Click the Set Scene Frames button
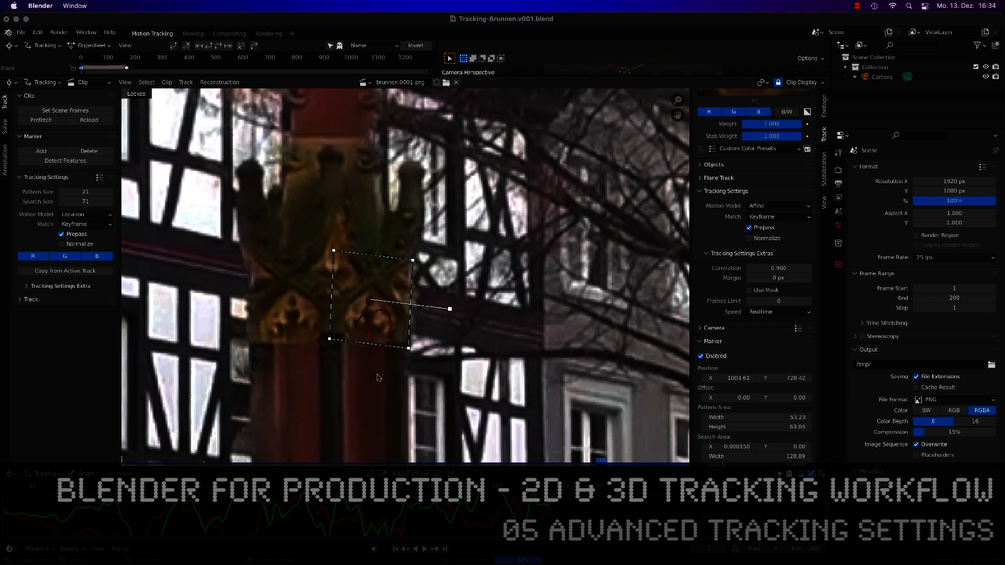 65,111
